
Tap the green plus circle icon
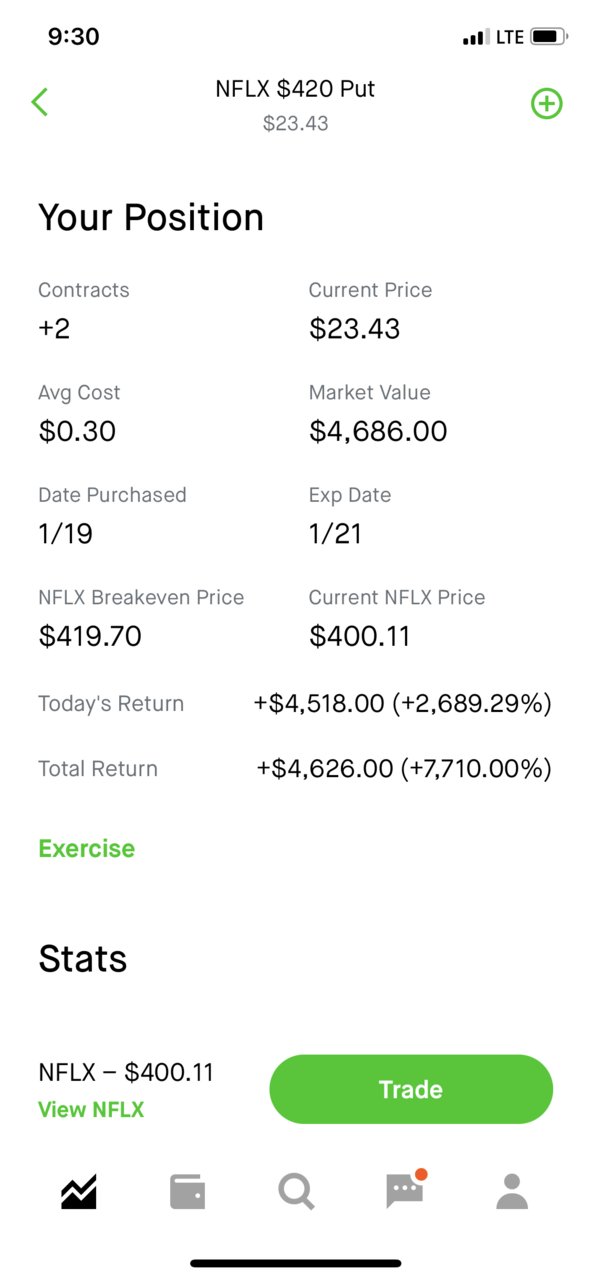(547, 103)
